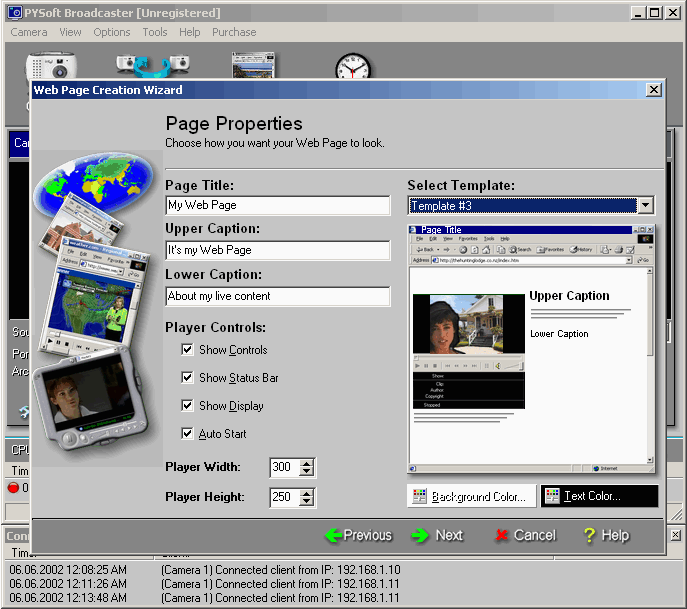Proceed using the green Next arrow
Viewport: 687px width, 609px height.
pos(421,535)
